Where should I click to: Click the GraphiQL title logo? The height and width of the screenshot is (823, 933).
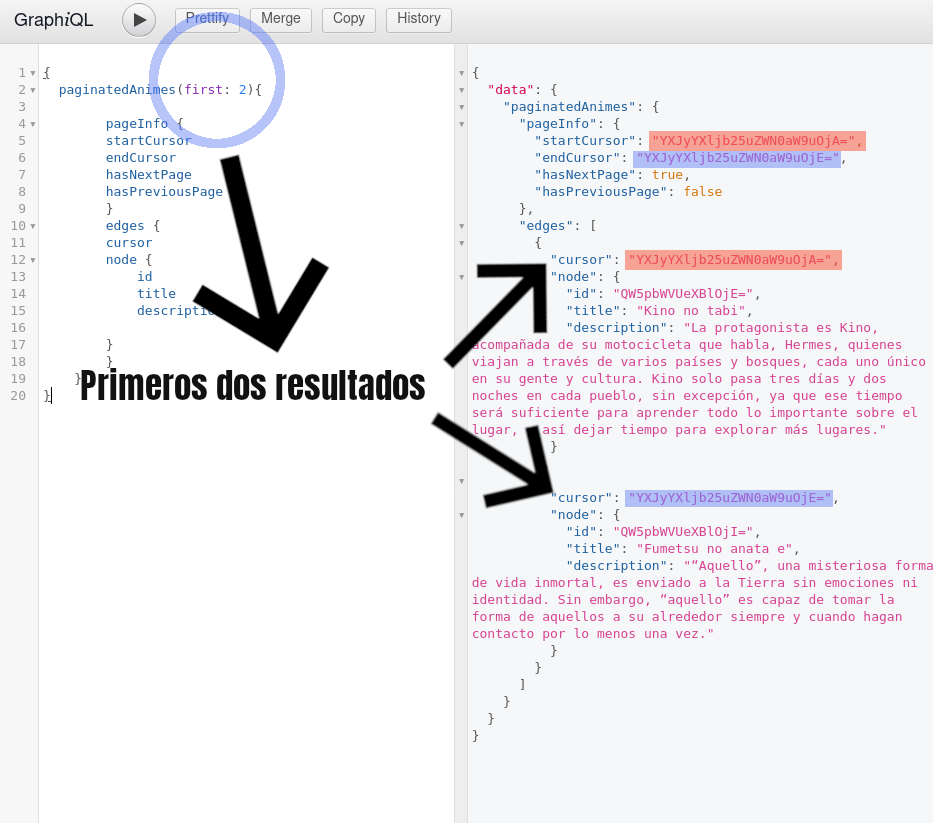(x=53, y=20)
